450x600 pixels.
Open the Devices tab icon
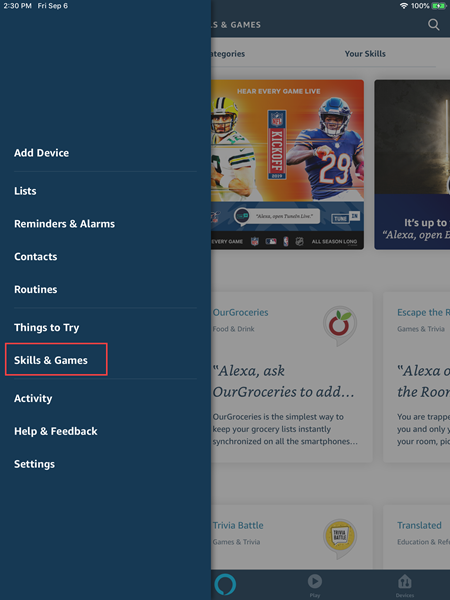pos(405,582)
